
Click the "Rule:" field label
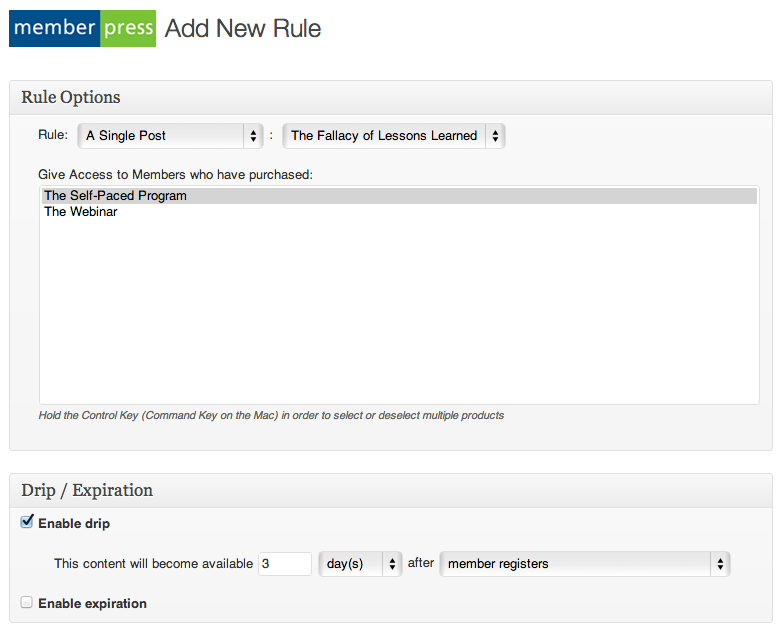(53, 136)
